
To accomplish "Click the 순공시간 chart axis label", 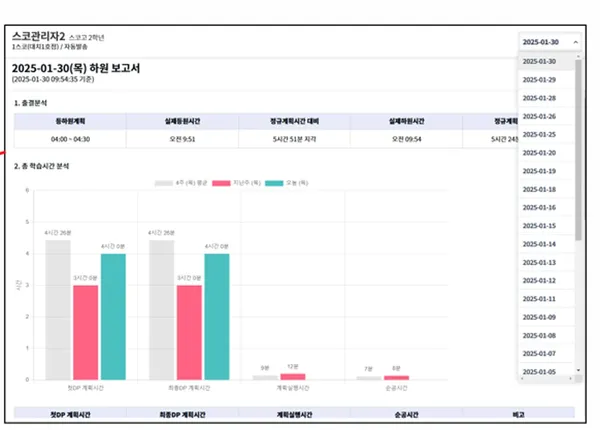I will (396, 388).
